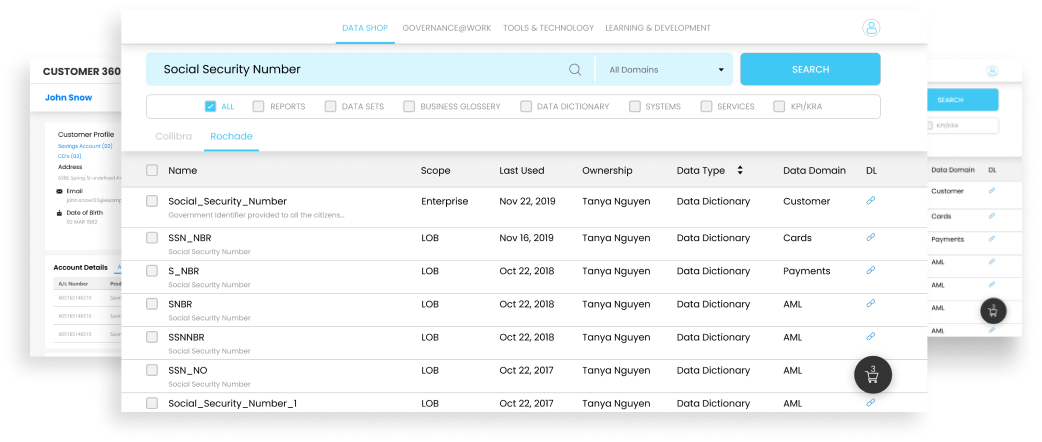Check the KPI/KRA filter checkbox
Image resolution: width=1042 pixels, height=442 pixels.
[779, 106]
